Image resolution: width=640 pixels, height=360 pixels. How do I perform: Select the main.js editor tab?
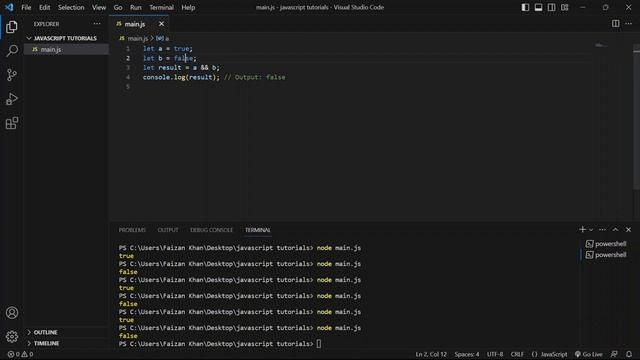click(135, 24)
